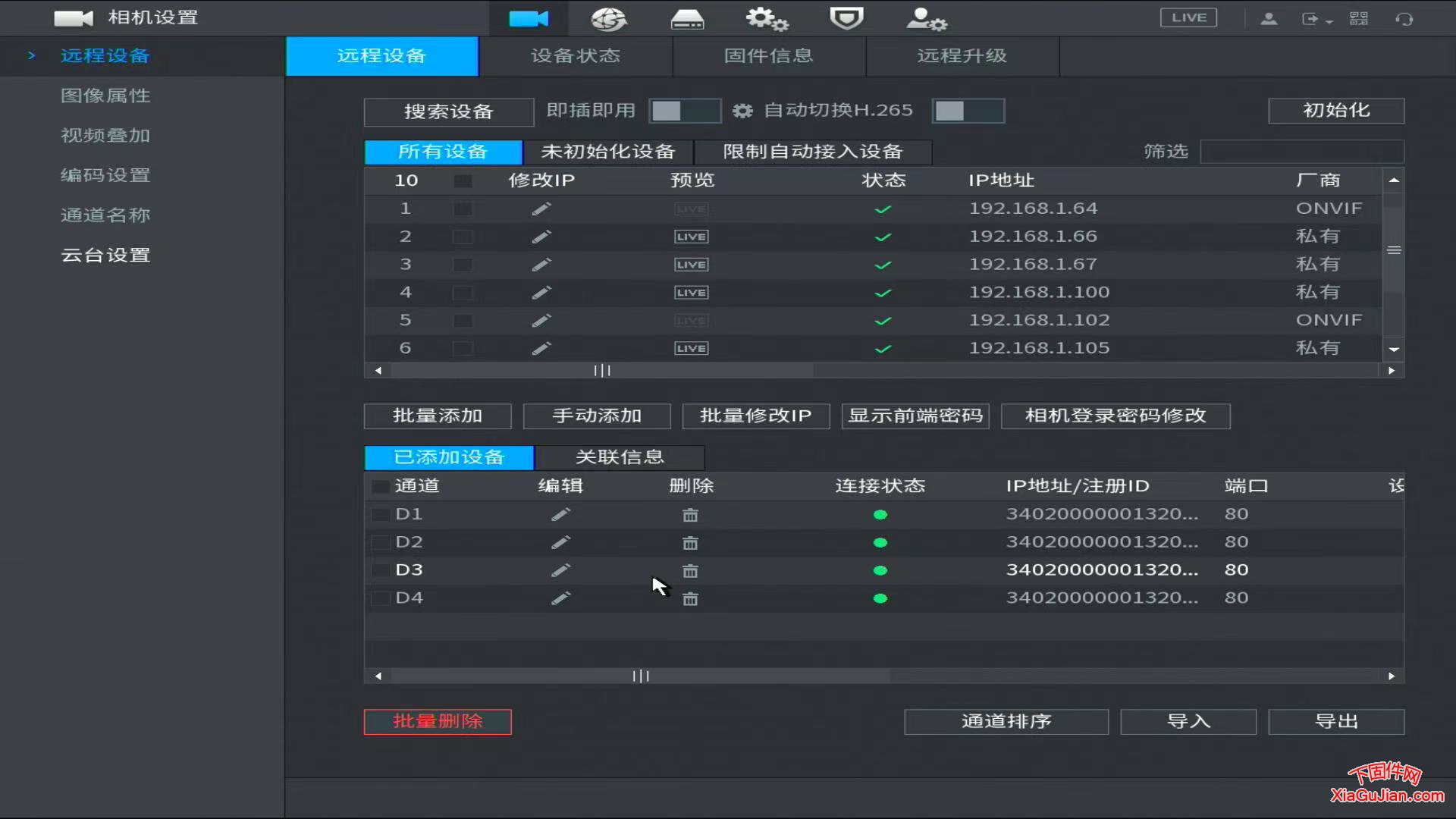Open the security shield settings icon
The height and width of the screenshot is (819, 1456).
846,19
